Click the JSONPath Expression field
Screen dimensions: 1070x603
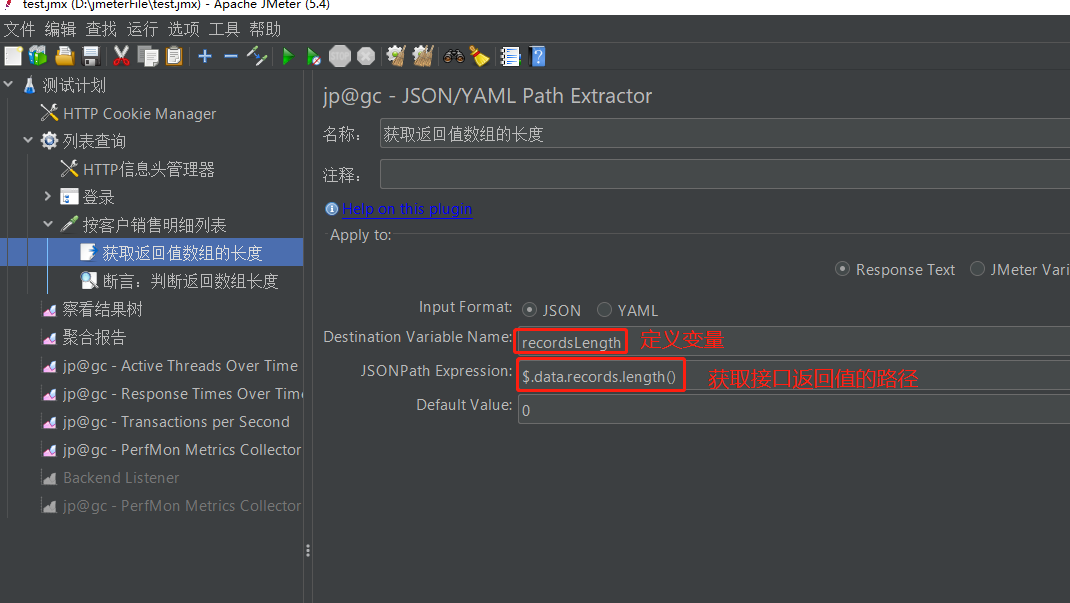point(794,376)
